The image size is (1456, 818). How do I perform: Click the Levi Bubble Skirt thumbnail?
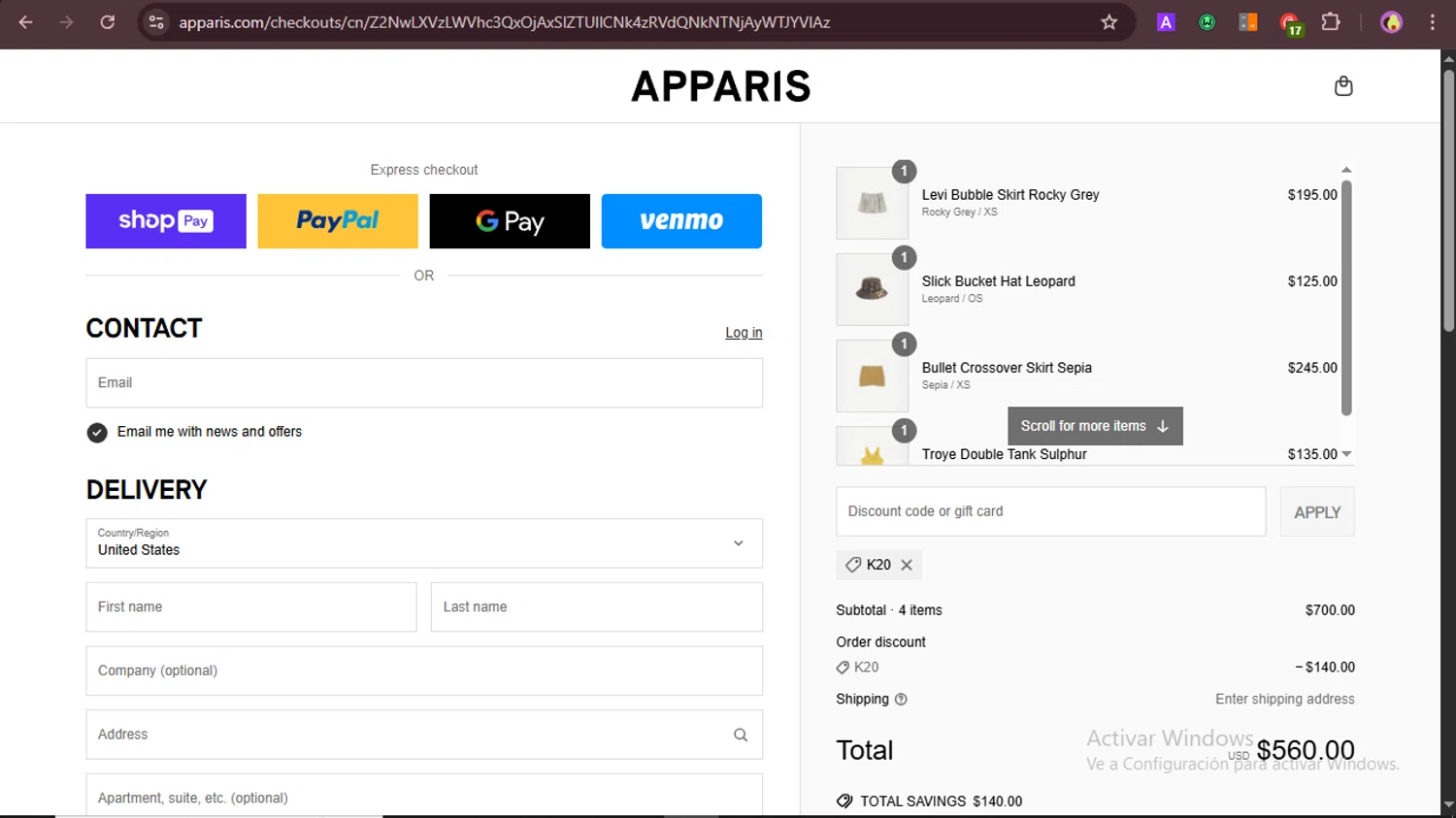point(872,203)
